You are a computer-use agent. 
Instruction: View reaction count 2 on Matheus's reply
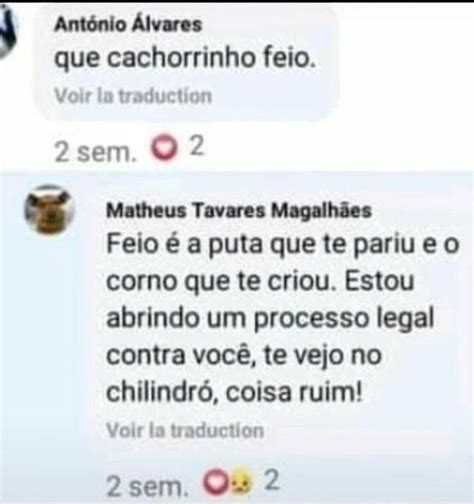click(272, 480)
